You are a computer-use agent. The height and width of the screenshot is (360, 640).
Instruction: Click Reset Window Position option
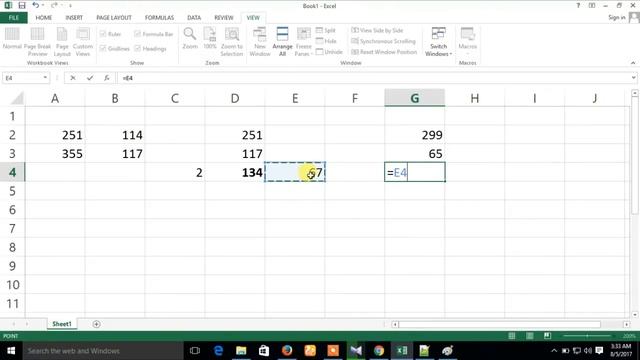384,52
